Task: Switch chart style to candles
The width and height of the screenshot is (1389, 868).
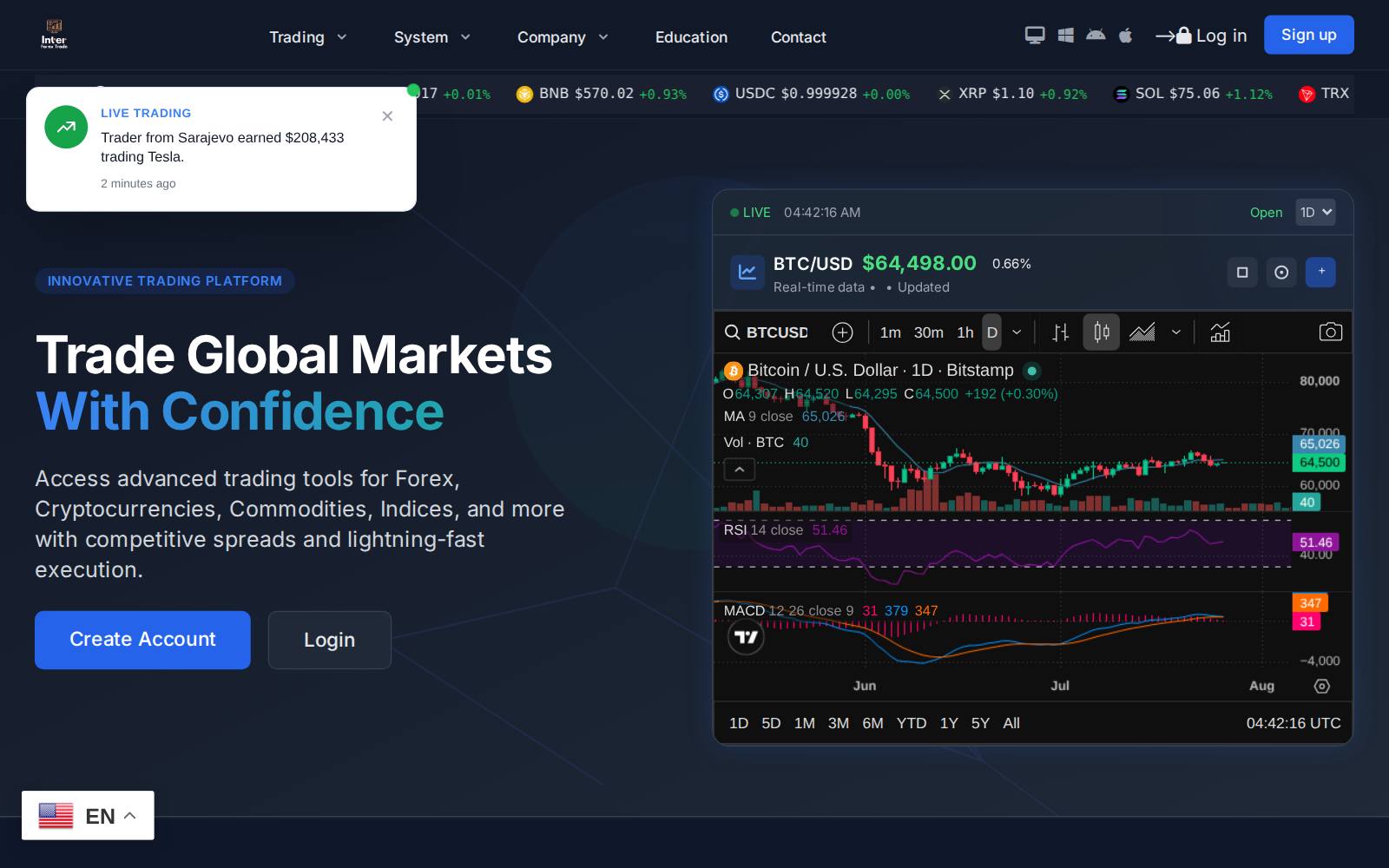Action: click(1102, 332)
